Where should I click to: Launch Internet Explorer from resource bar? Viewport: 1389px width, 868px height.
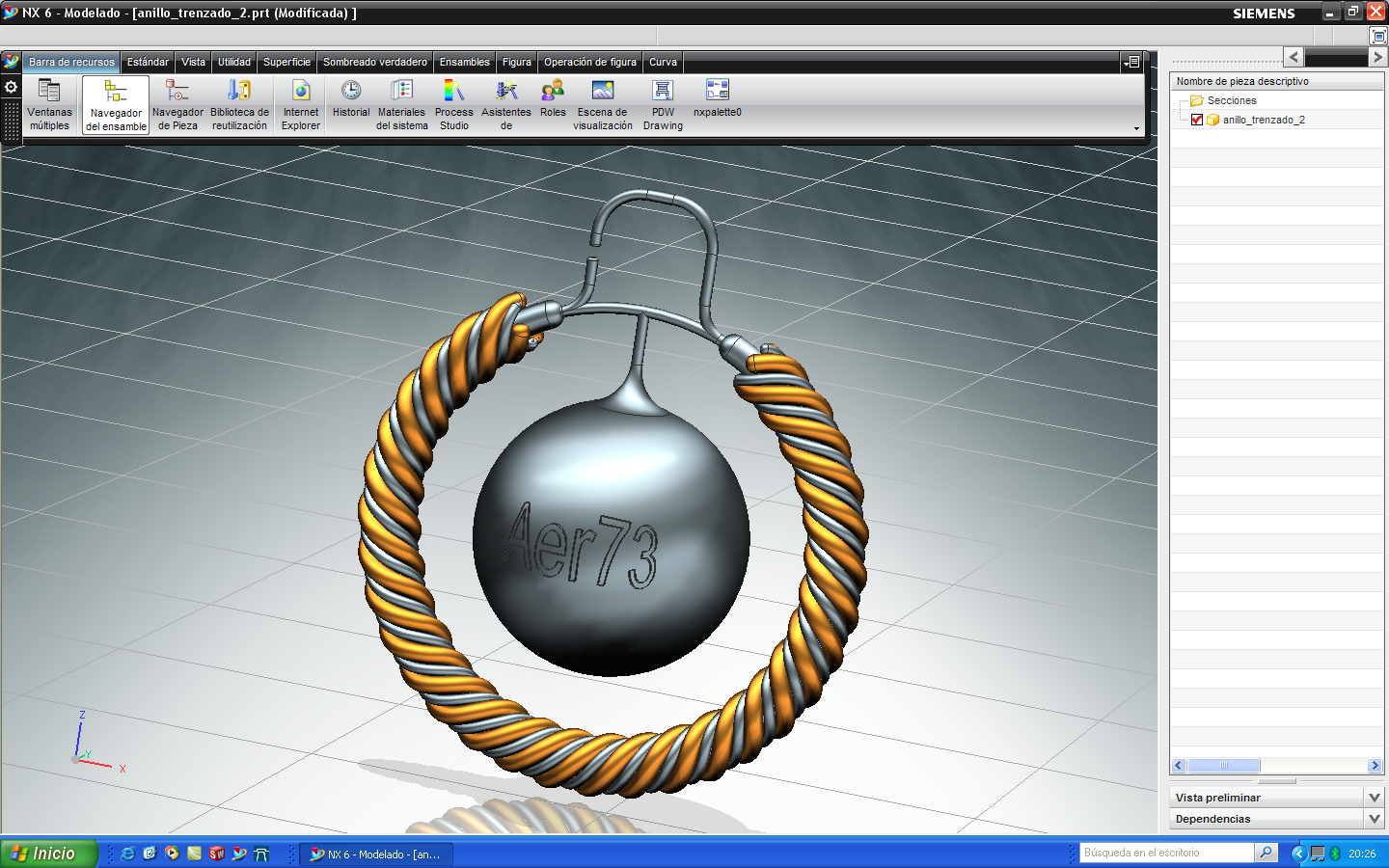tap(301, 105)
